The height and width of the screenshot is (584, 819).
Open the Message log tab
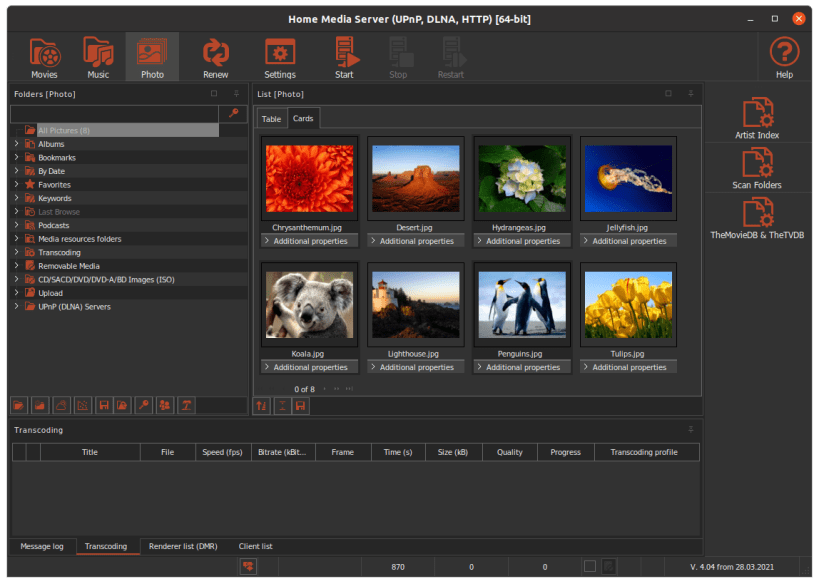42,547
